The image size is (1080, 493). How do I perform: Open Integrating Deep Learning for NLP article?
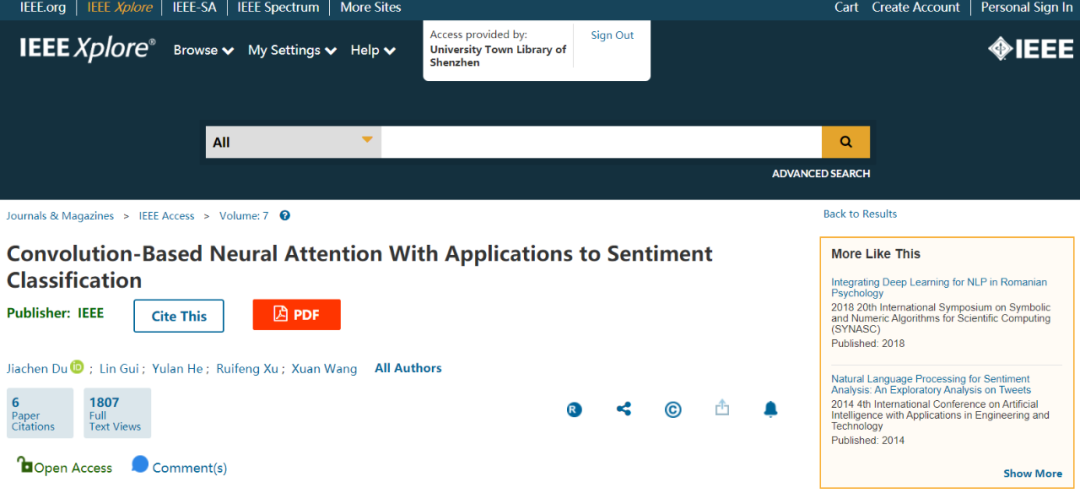939,288
